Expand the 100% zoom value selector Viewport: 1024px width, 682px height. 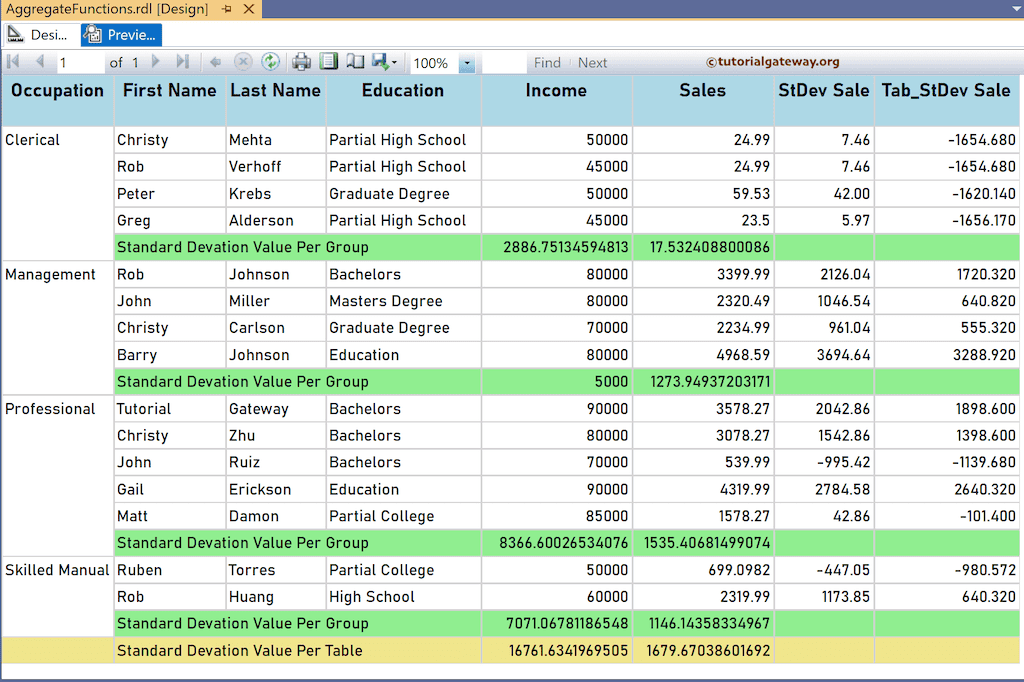tap(466, 62)
